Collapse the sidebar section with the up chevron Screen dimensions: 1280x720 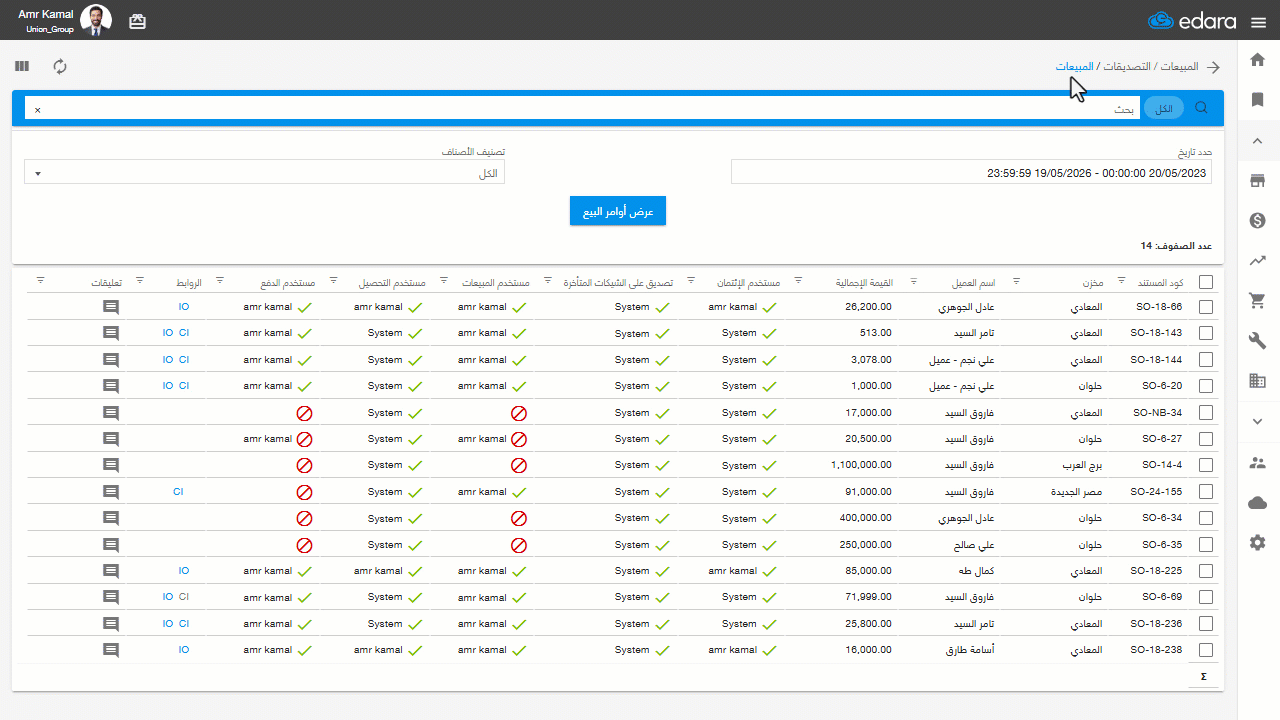coord(1258,140)
